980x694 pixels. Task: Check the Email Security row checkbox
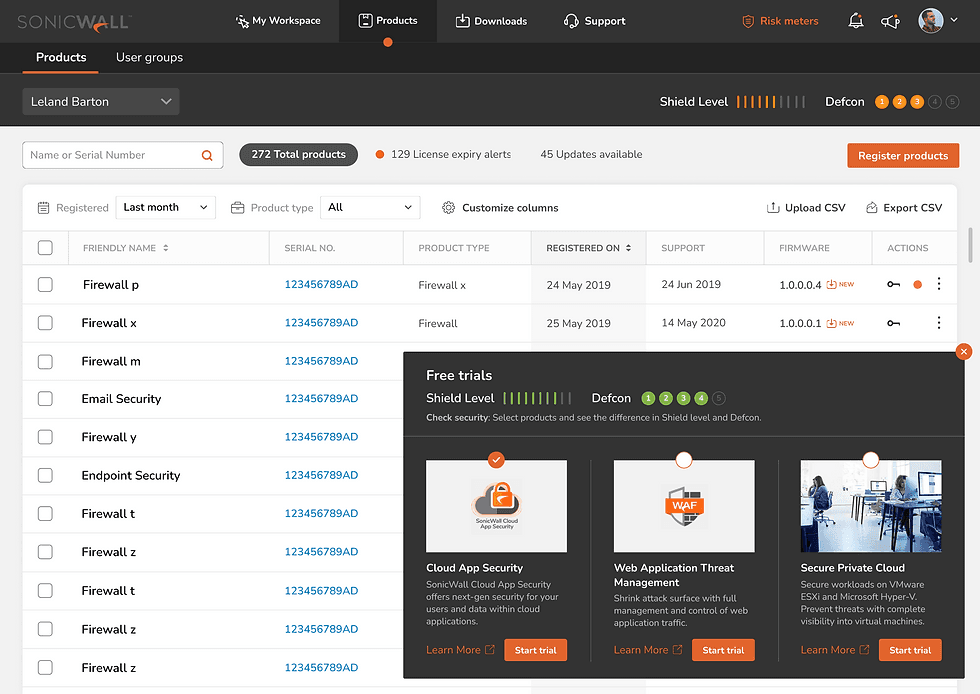point(45,399)
